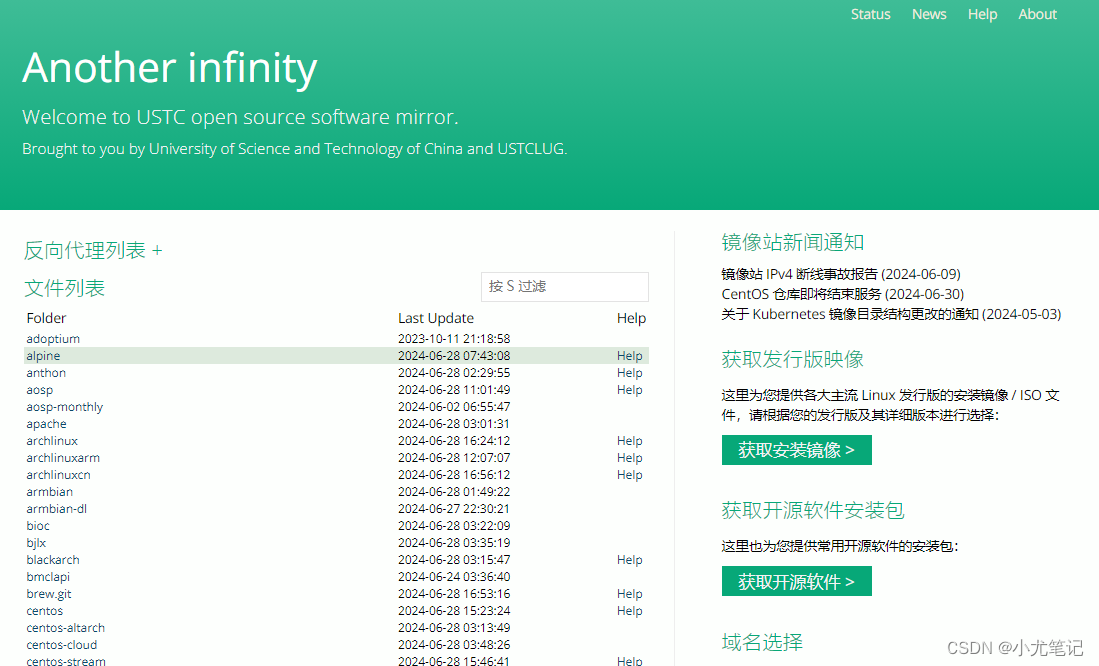The width and height of the screenshot is (1099, 666).
Task: Click the Folder column header
Action: click(46, 318)
